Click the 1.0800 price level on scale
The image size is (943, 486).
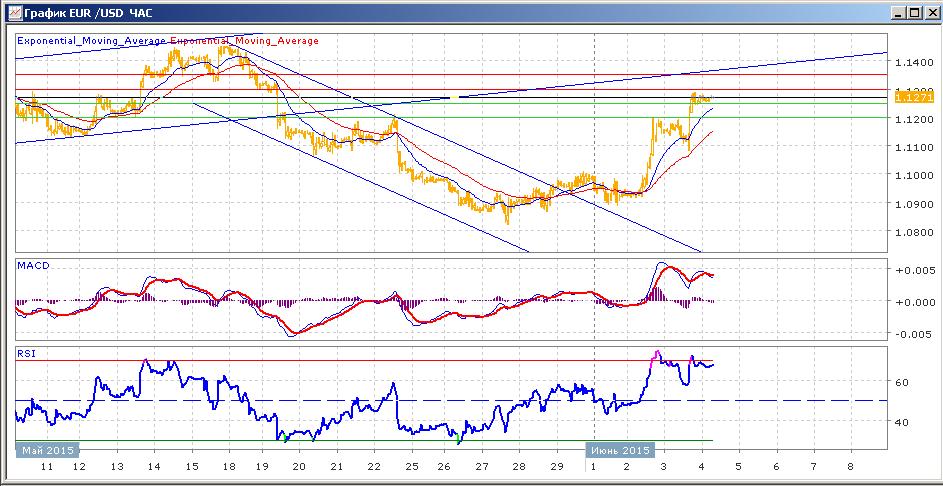click(x=913, y=232)
